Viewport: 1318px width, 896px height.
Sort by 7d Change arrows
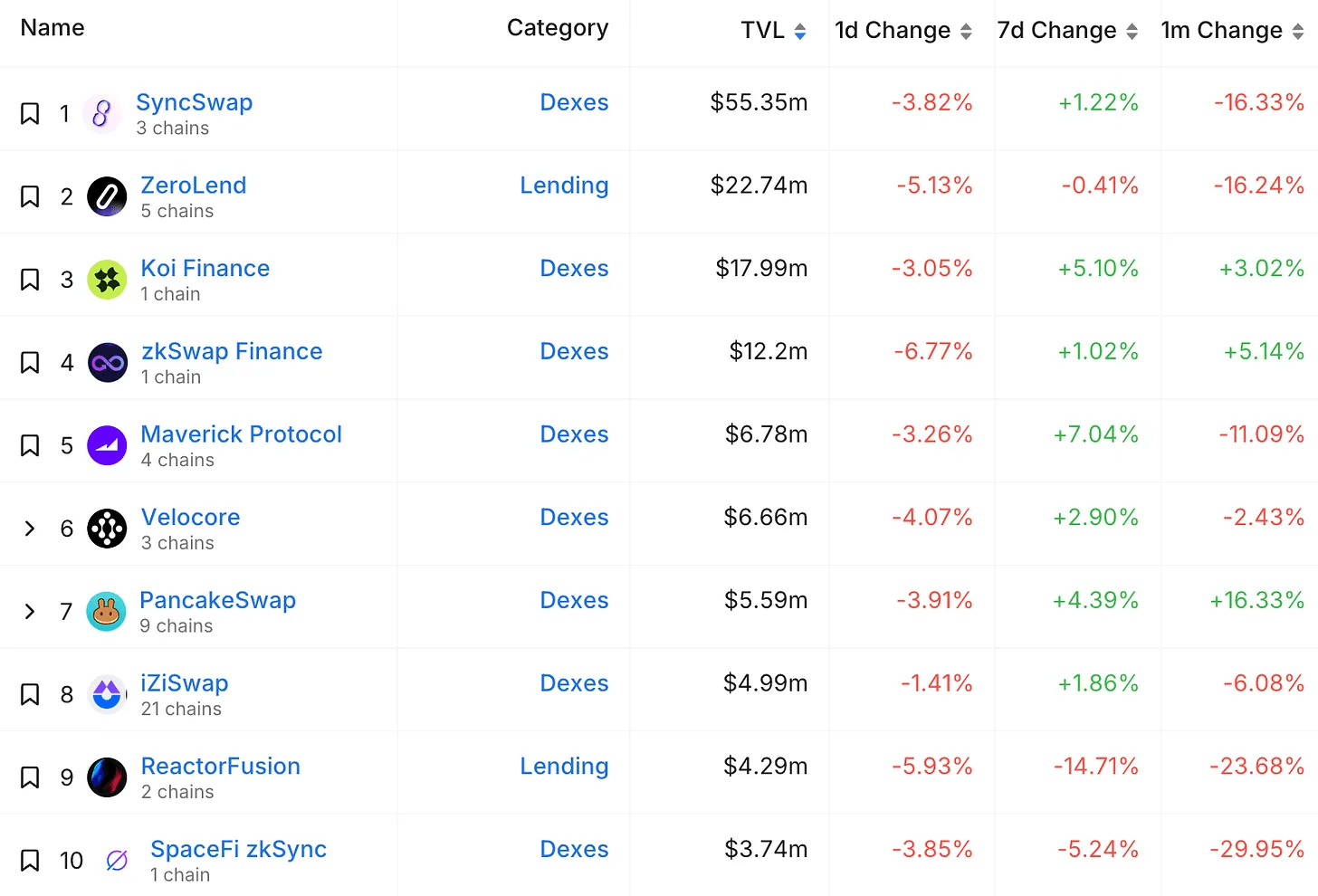(1132, 32)
